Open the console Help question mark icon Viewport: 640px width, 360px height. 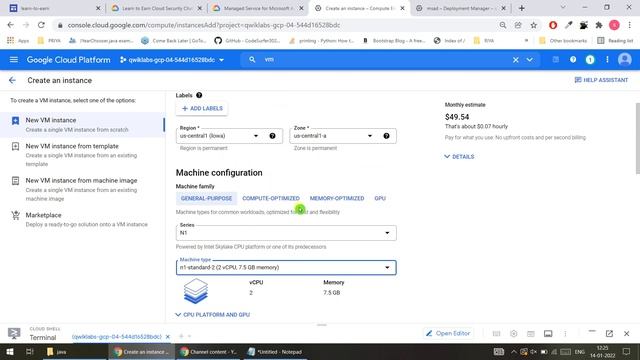pyautogui.click(x=573, y=60)
